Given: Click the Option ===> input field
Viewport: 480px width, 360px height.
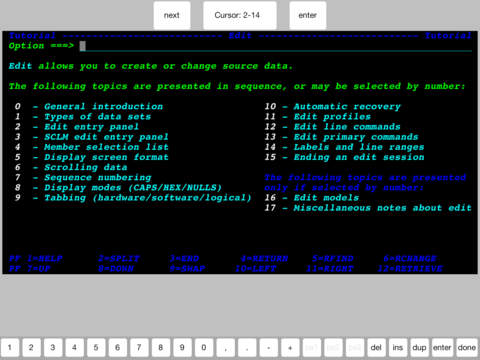Looking at the screenshot, I should click(x=276, y=46).
